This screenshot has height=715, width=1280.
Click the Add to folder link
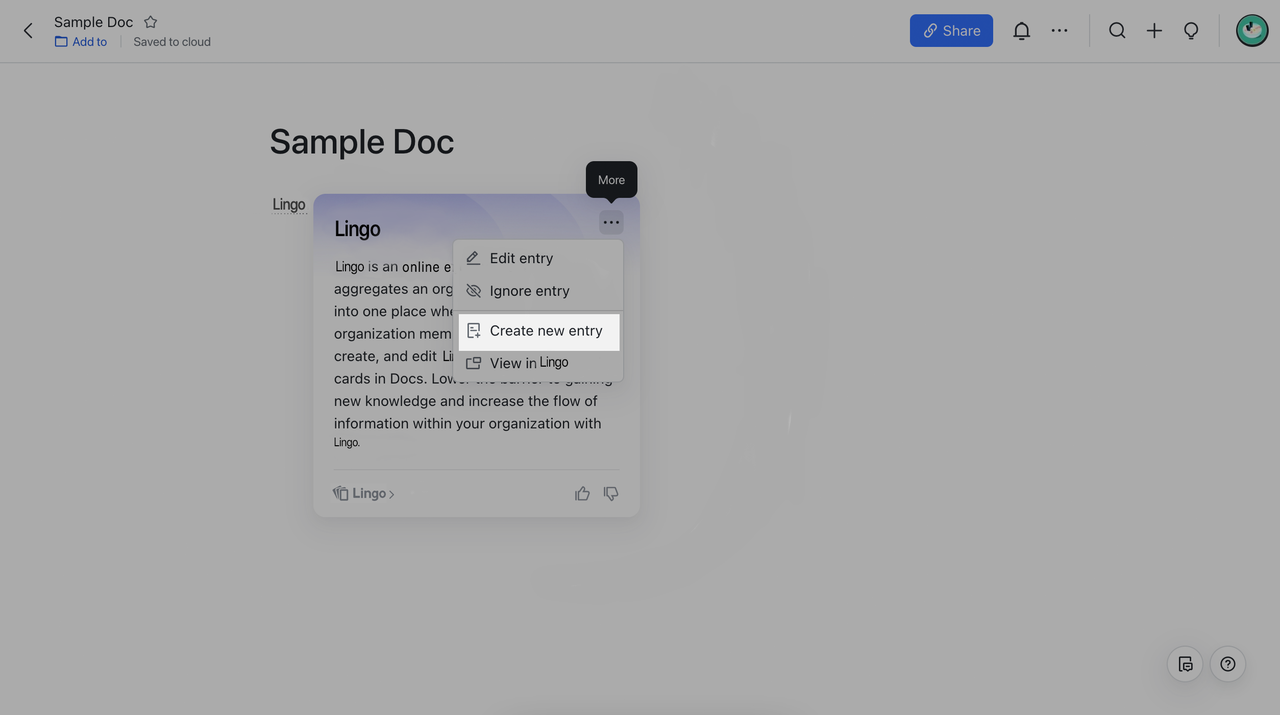point(81,42)
